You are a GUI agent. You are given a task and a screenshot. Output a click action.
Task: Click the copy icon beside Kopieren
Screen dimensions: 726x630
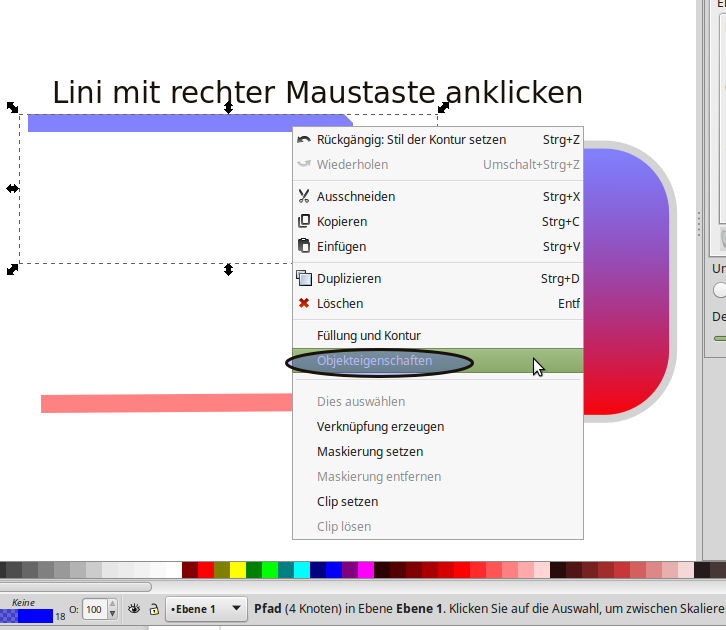[x=304, y=221]
